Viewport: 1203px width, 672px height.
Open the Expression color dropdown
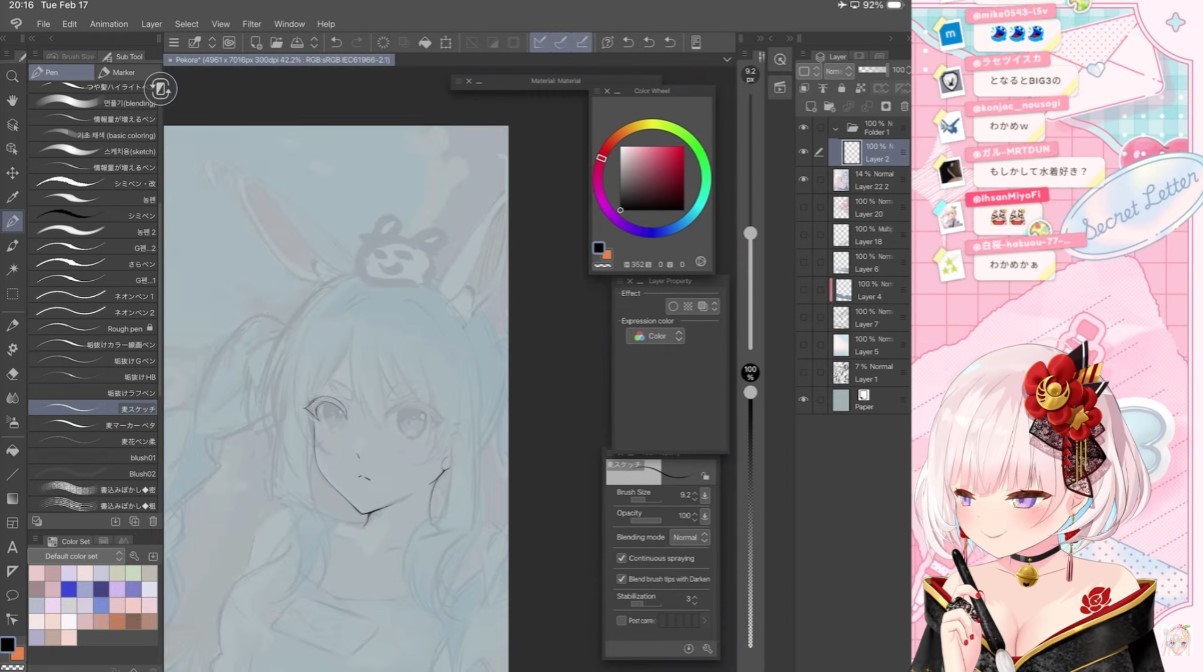(x=656, y=336)
